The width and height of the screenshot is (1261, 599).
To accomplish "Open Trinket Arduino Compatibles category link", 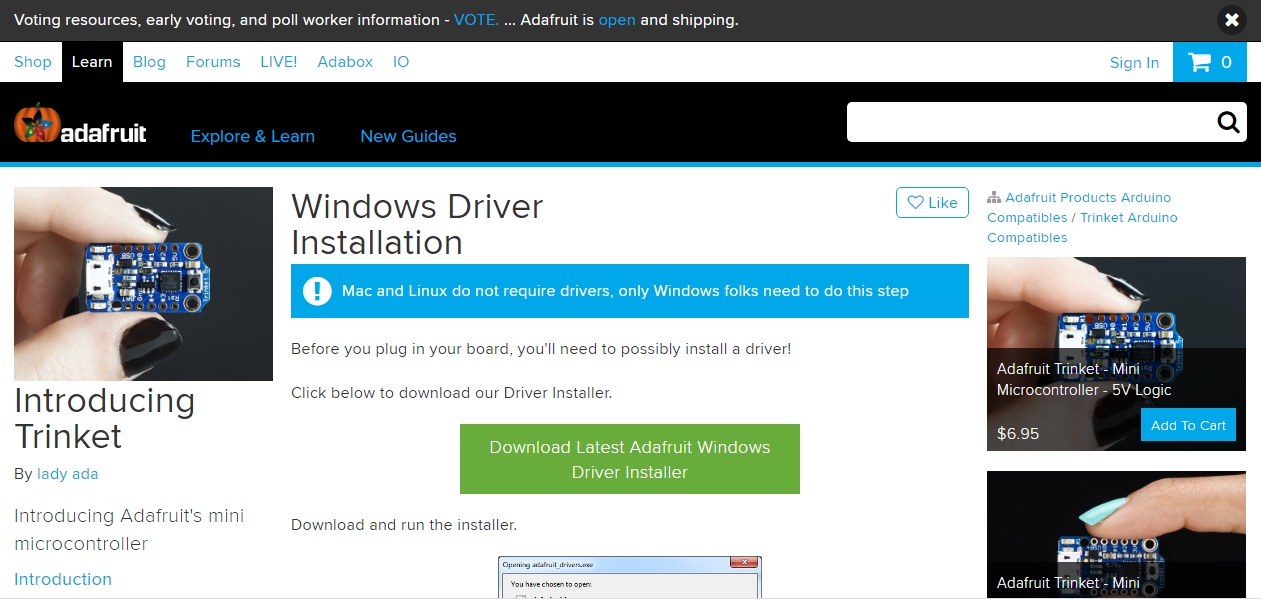I will 1082,227.
